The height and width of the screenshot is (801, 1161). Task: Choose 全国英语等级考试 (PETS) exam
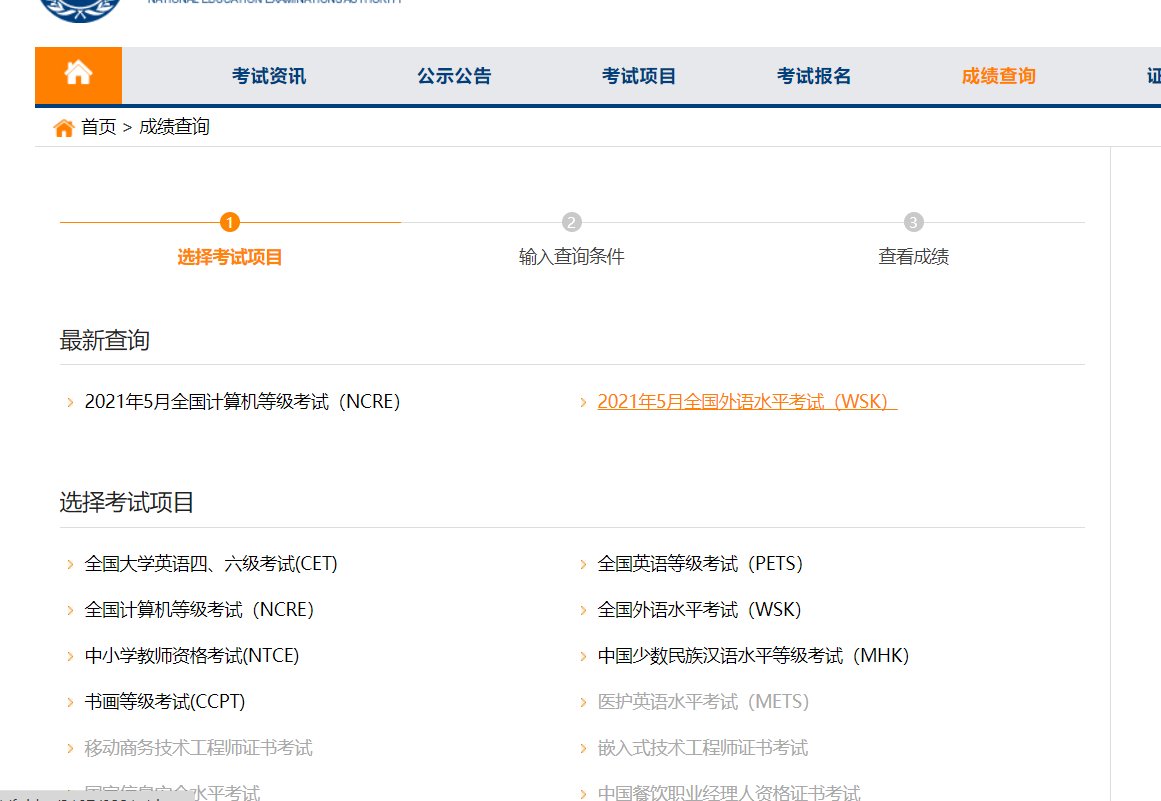pos(700,564)
